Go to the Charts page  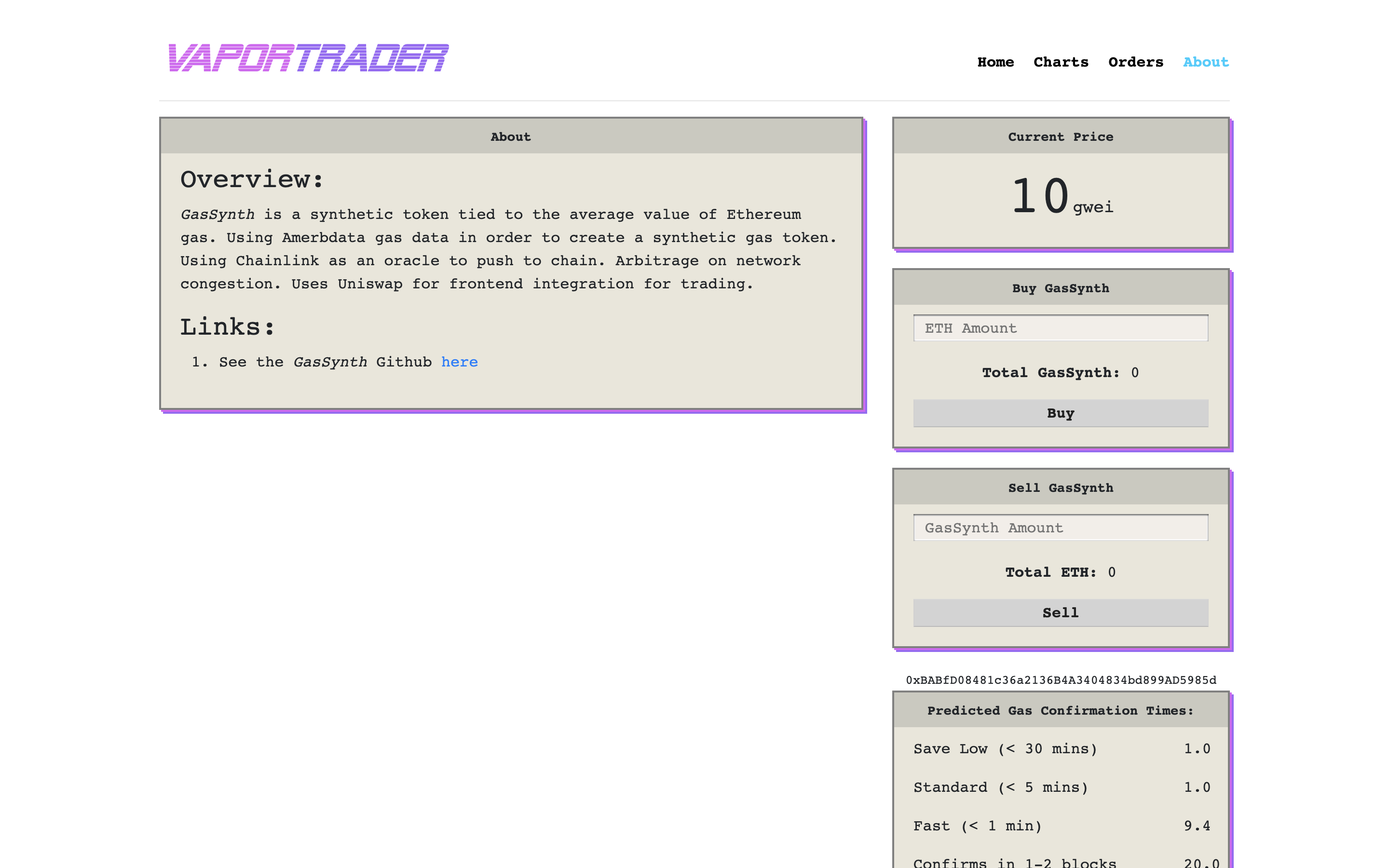coord(1060,62)
